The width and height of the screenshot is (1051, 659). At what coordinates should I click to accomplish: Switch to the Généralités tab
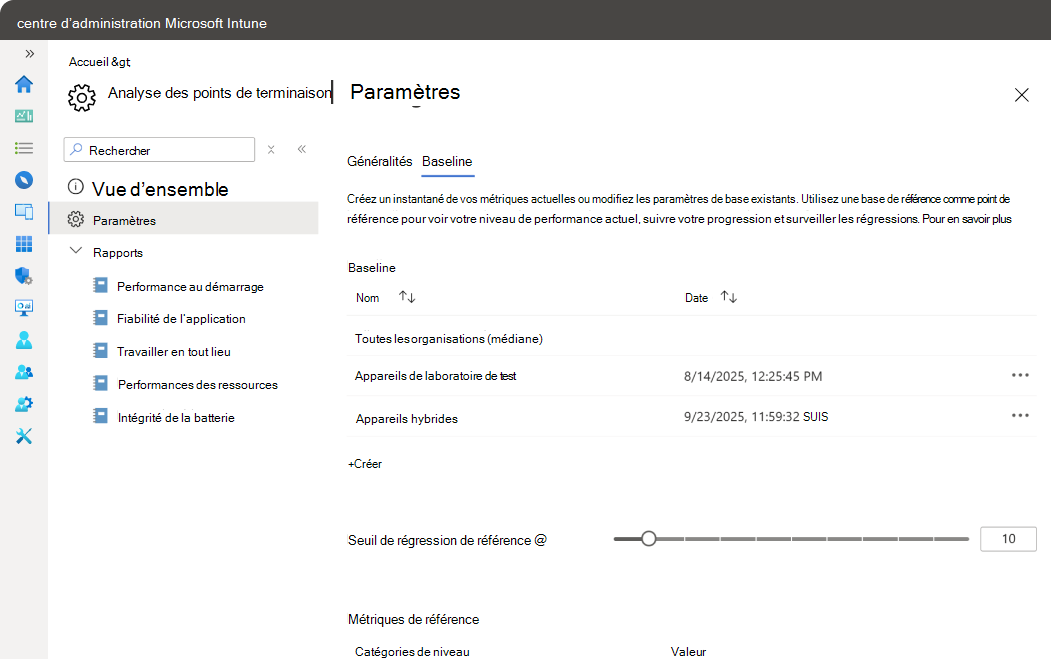point(379,162)
